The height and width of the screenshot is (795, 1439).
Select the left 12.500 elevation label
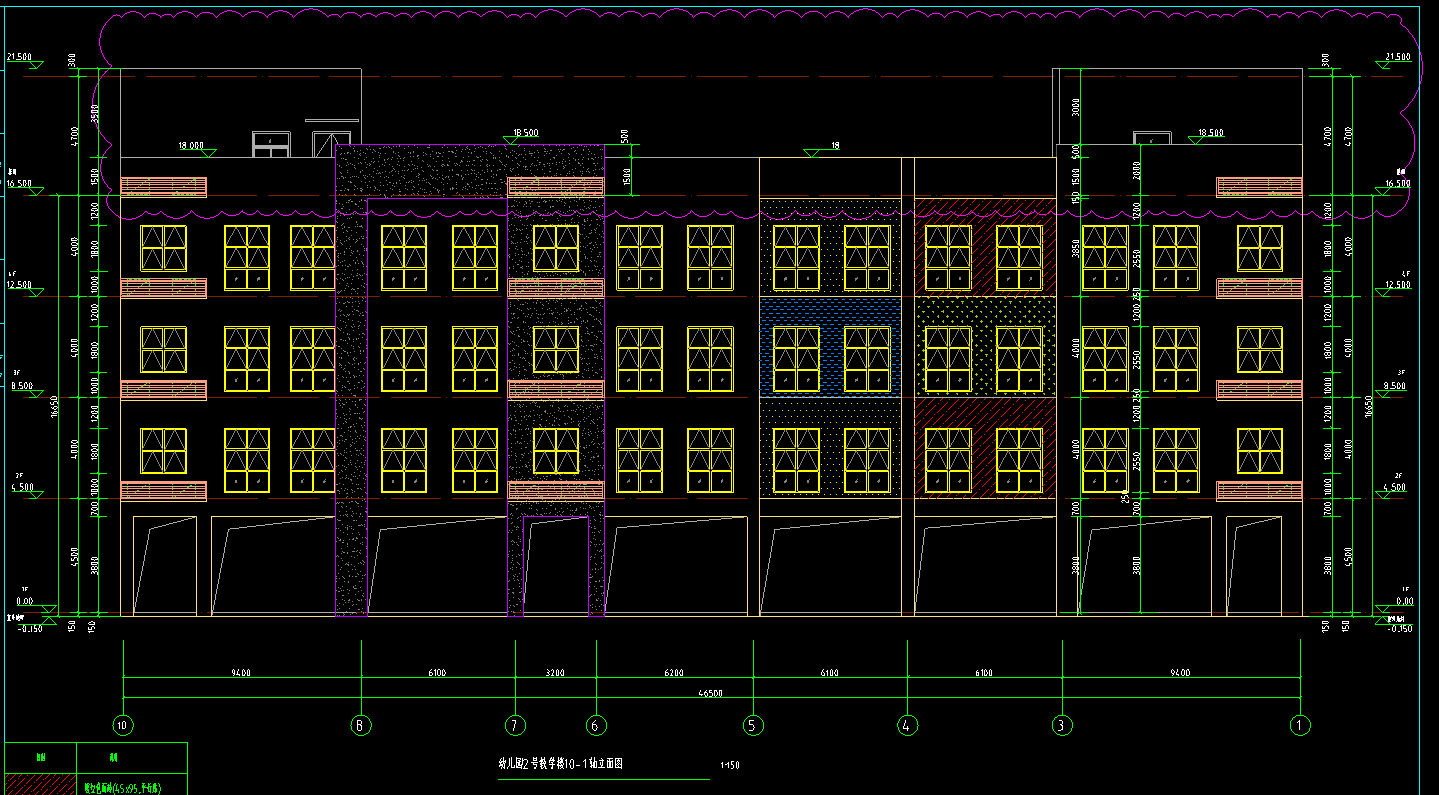click(21, 285)
